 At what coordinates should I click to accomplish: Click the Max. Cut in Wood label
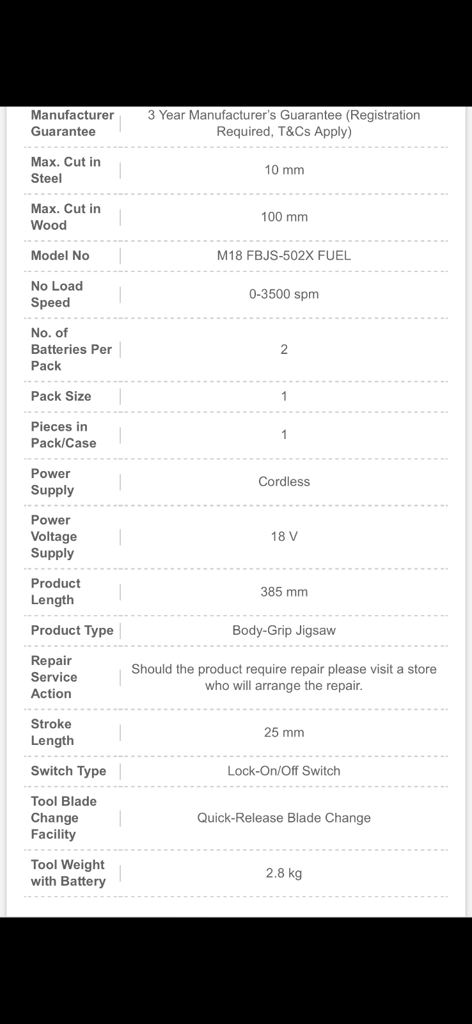[65, 217]
